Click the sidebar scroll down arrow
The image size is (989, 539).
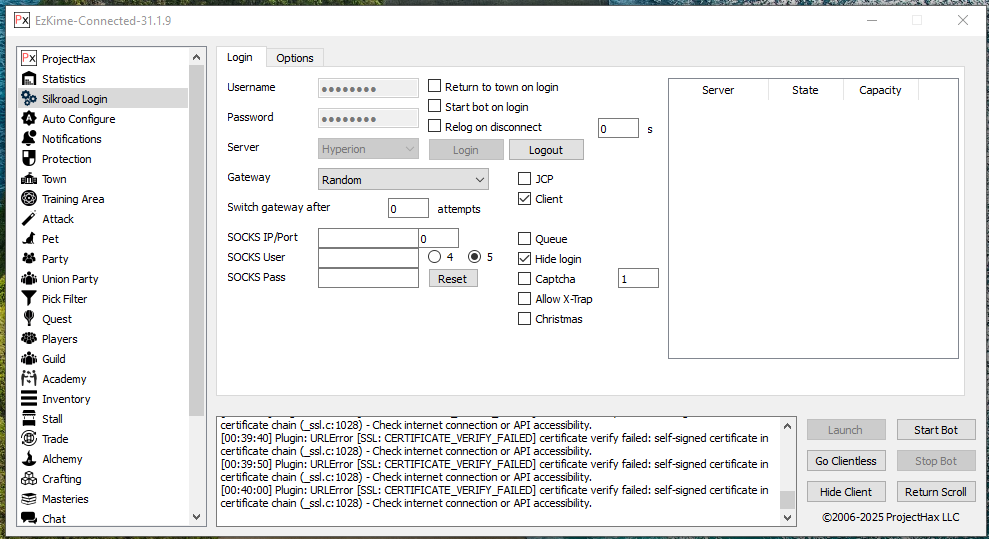(196, 517)
